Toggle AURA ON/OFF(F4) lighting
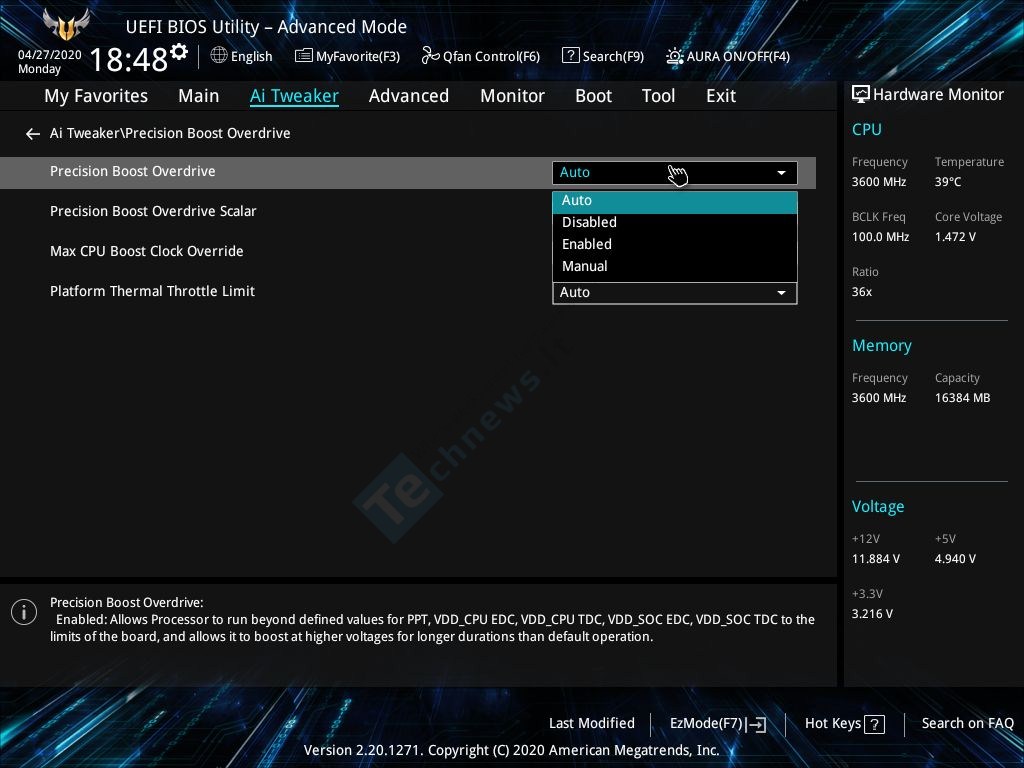The width and height of the screenshot is (1024, 768). 728,56
